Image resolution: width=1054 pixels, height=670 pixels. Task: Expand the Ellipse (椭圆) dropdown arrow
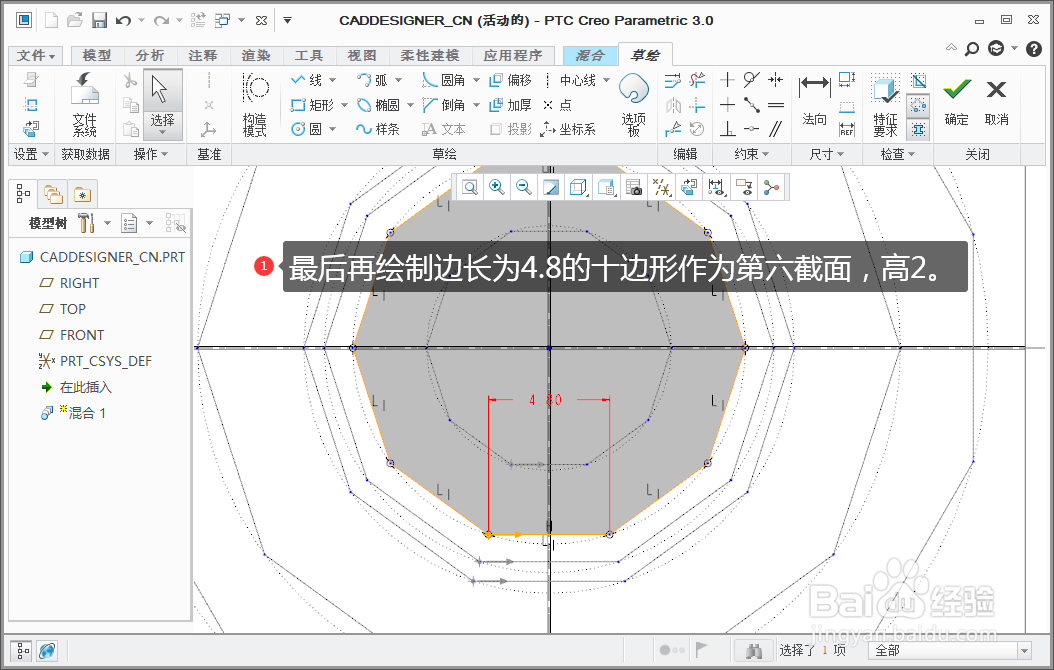click(x=410, y=105)
